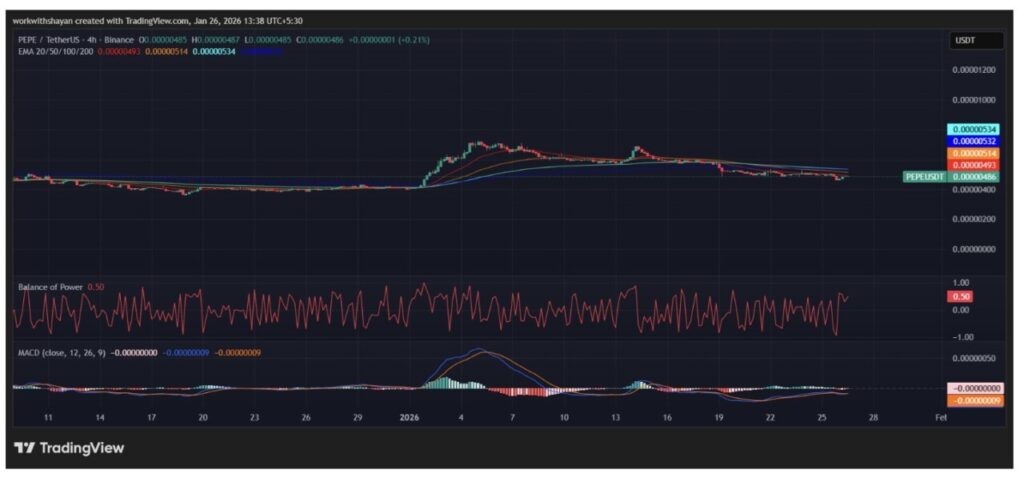This screenshot has height=478, width=1024.
Task: Click the red 0.50 Balance of Power tag
Action: (x=961, y=297)
